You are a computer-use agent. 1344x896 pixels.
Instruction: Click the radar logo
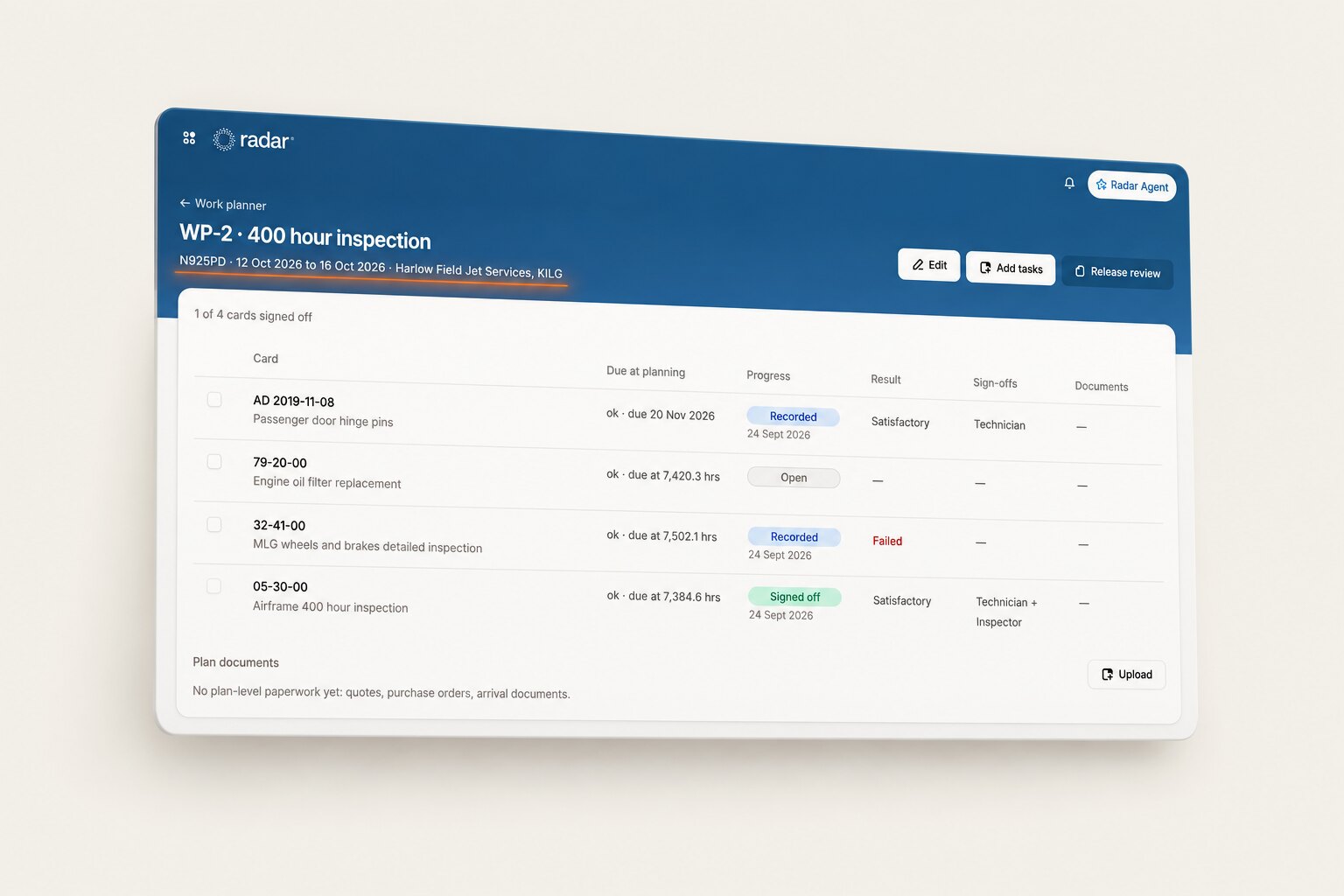253,140
